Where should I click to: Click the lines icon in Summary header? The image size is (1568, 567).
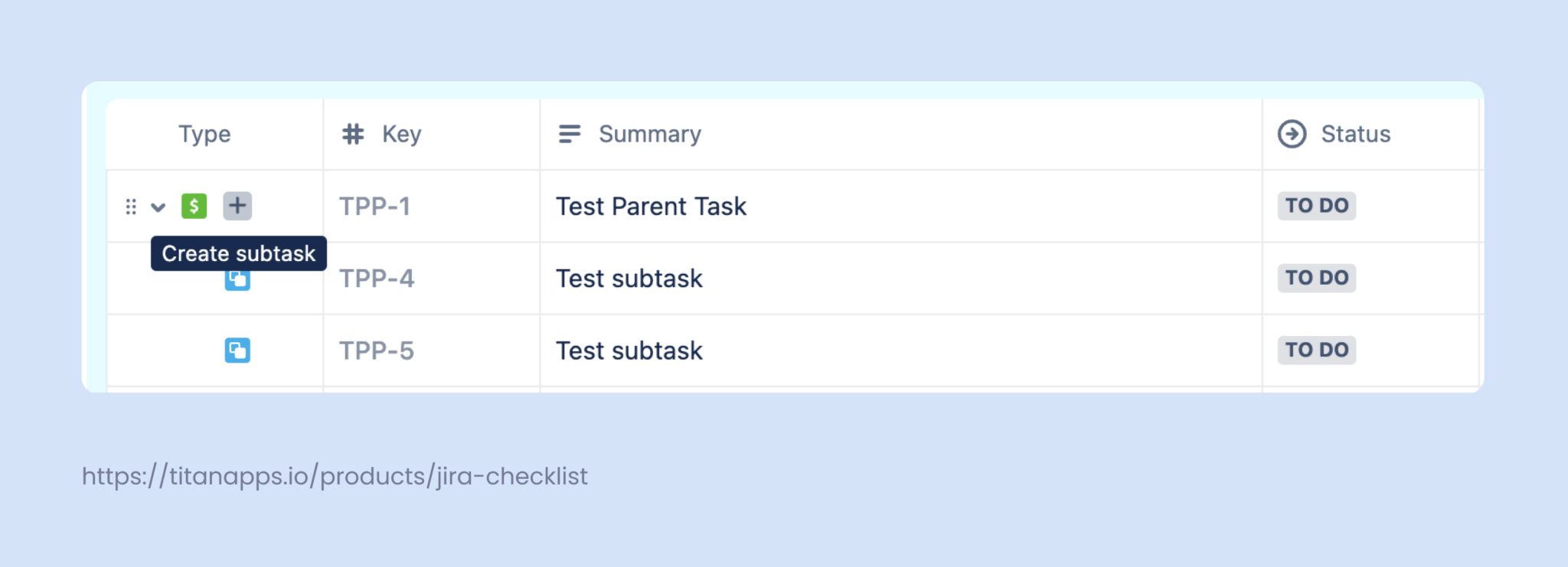click(x=570, y=134)
